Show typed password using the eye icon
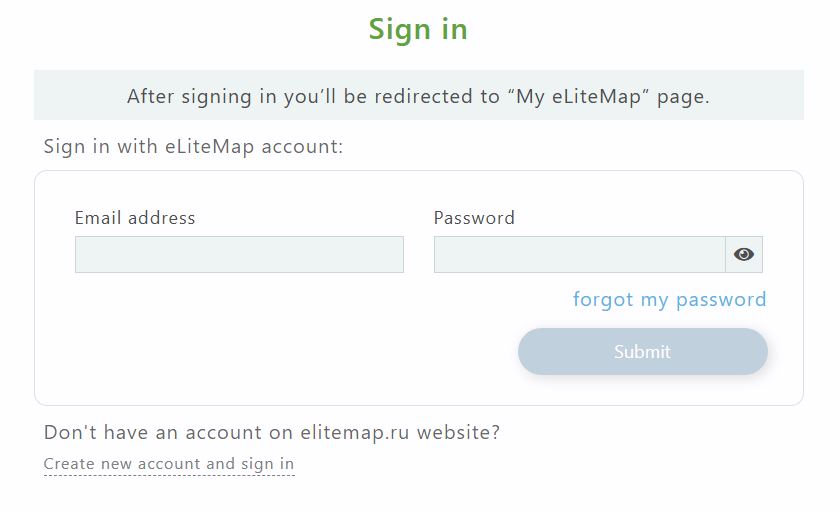Image resolution: width=839 pixels, height=511 pixels. click(x=744, y=254)
